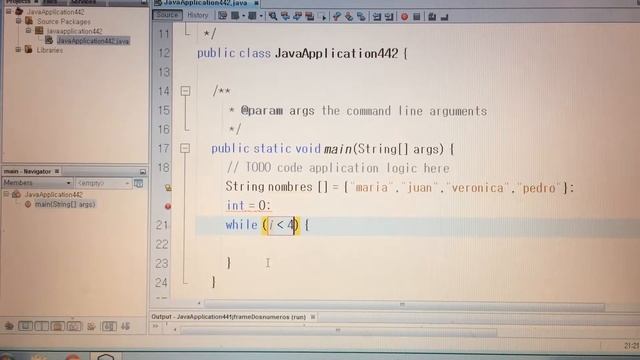Collapse JavaApplication442 class in Navigator
Image resolution: width=640 pixels, height=360 pixels.
pyautogui.click(x=6, y=194)
